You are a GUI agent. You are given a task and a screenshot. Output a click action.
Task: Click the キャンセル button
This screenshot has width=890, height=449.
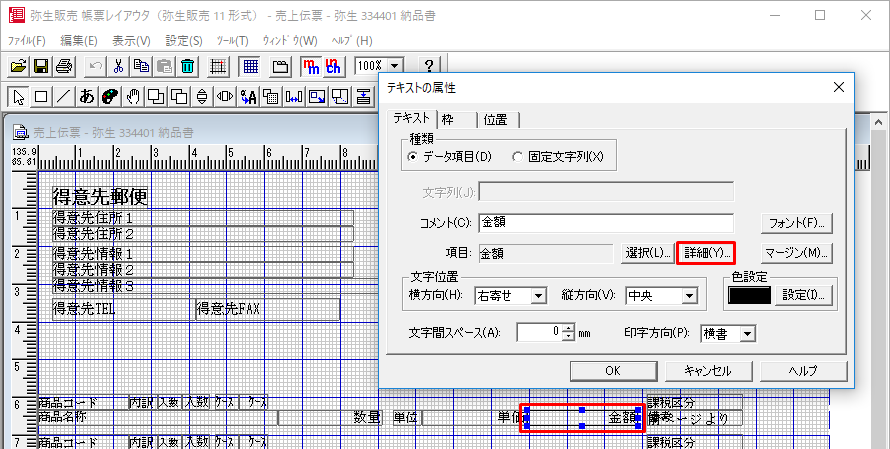click(x=708, y=371)
